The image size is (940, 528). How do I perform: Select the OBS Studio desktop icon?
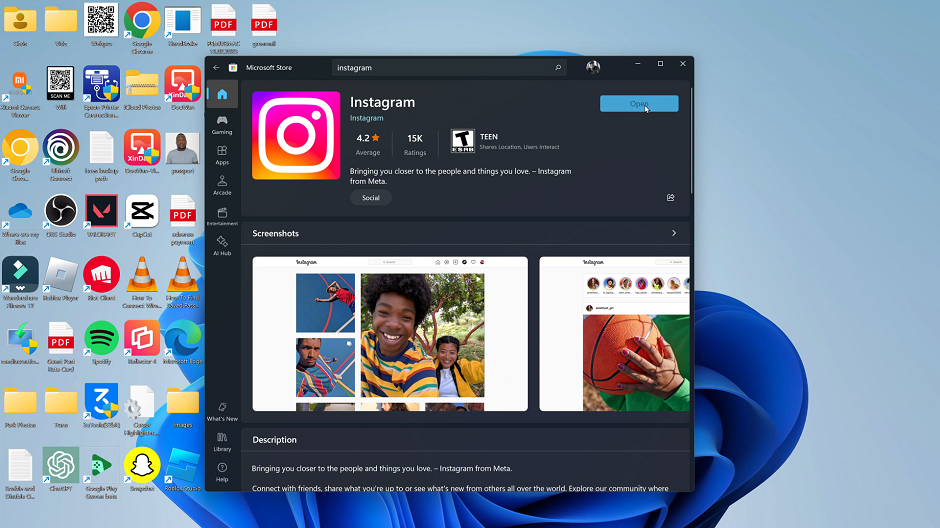click(61, 215)
